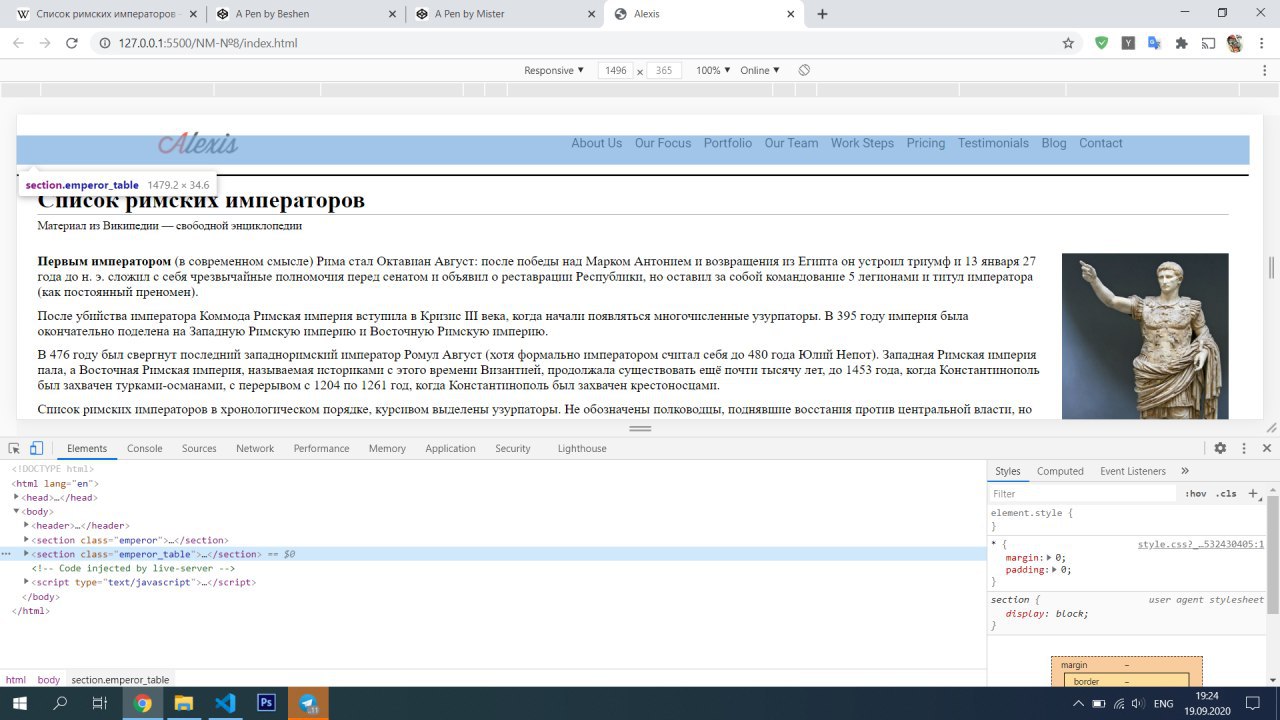Open DevTools customize three-dot menu
The height and width of the screenshot is (720, 1280).
pyautogui.click(x=1243, y=448)
